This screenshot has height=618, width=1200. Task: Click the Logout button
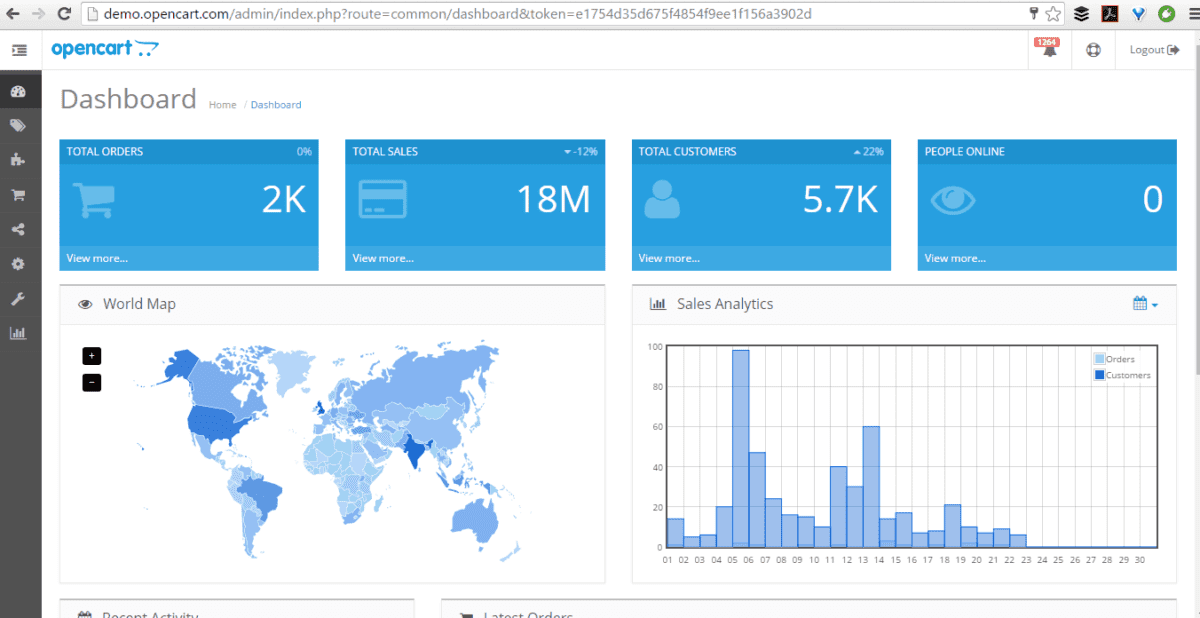click(x=1154, y=50)
